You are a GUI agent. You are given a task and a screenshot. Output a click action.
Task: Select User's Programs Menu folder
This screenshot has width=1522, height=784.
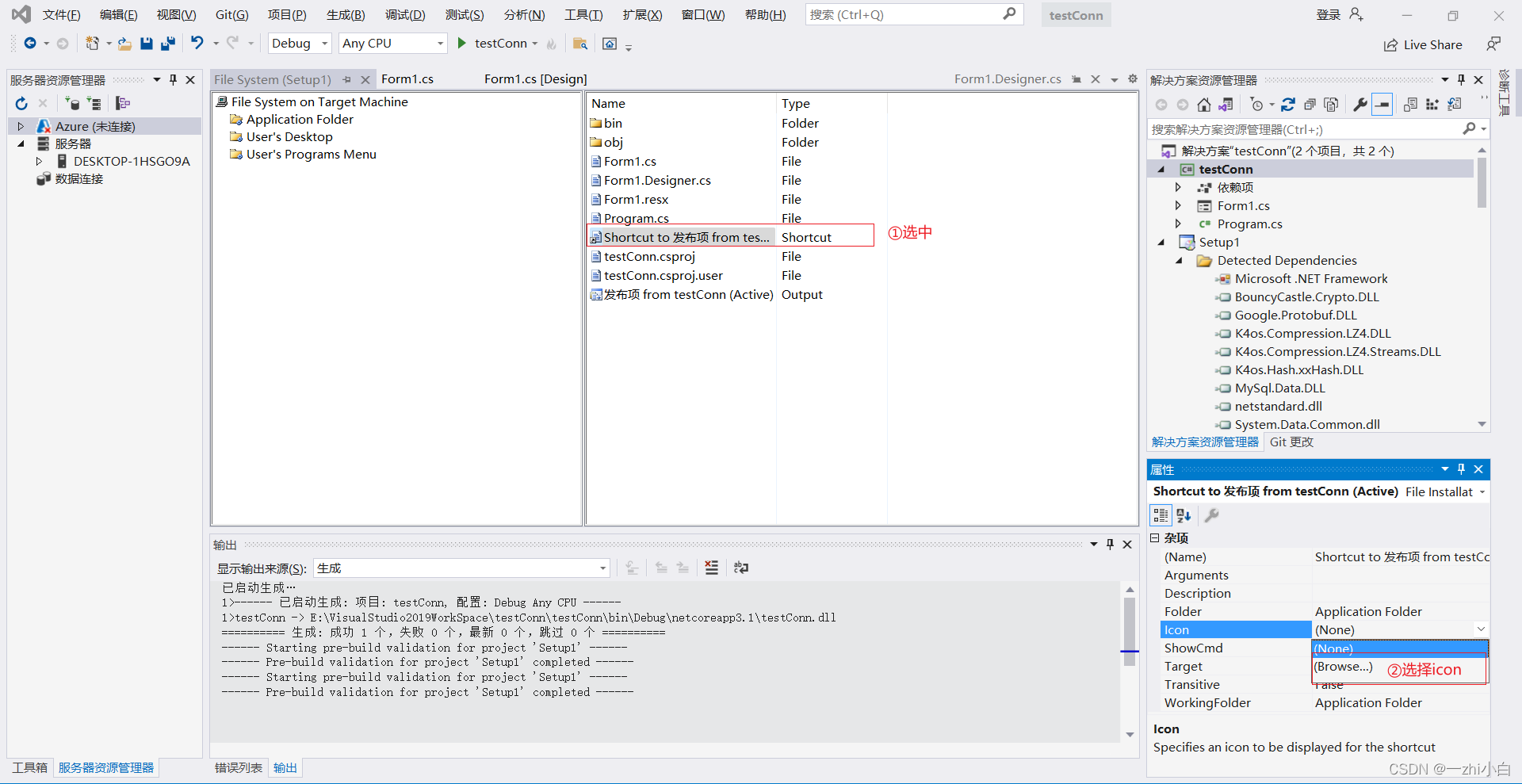pyautogui.click(x=312, y=155)
